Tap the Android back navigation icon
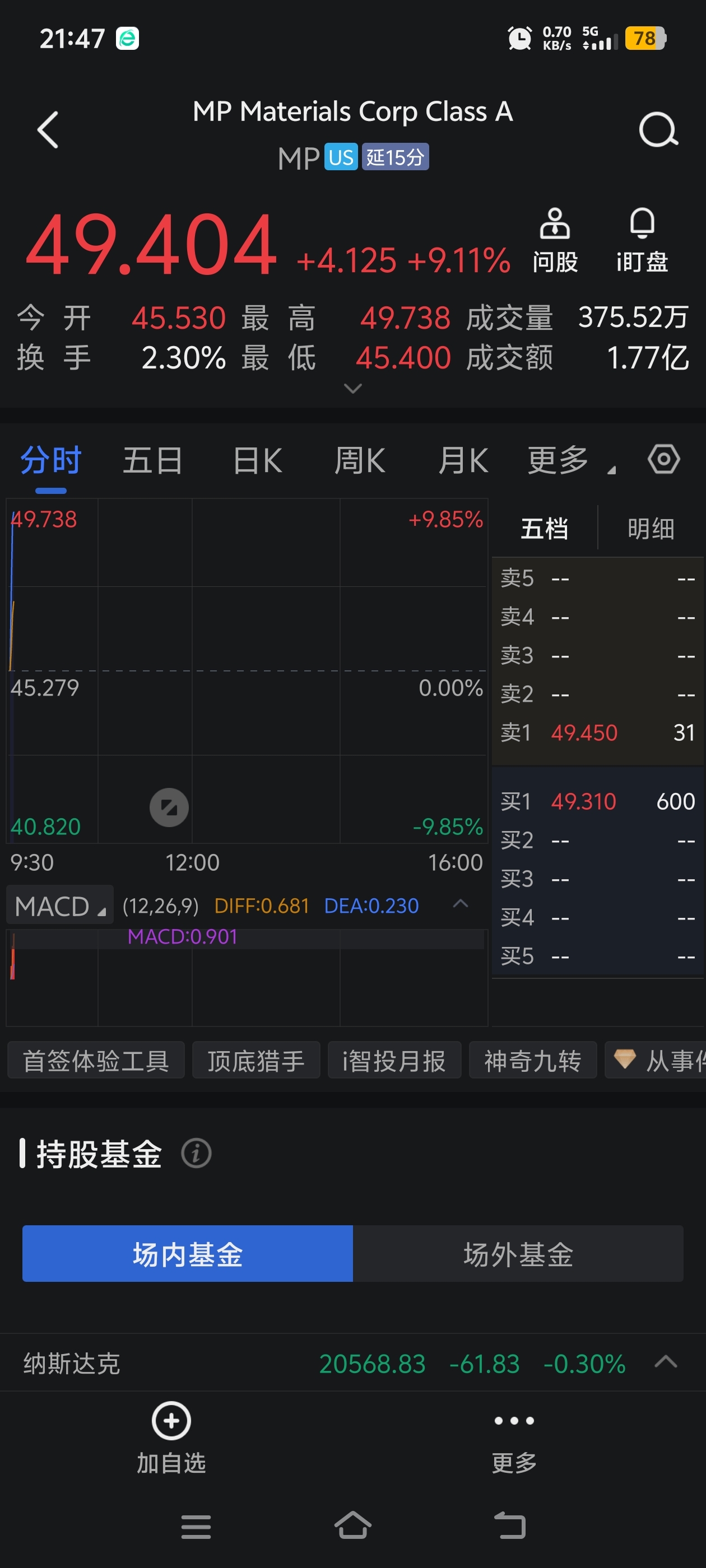 [x=509, y=1525]
